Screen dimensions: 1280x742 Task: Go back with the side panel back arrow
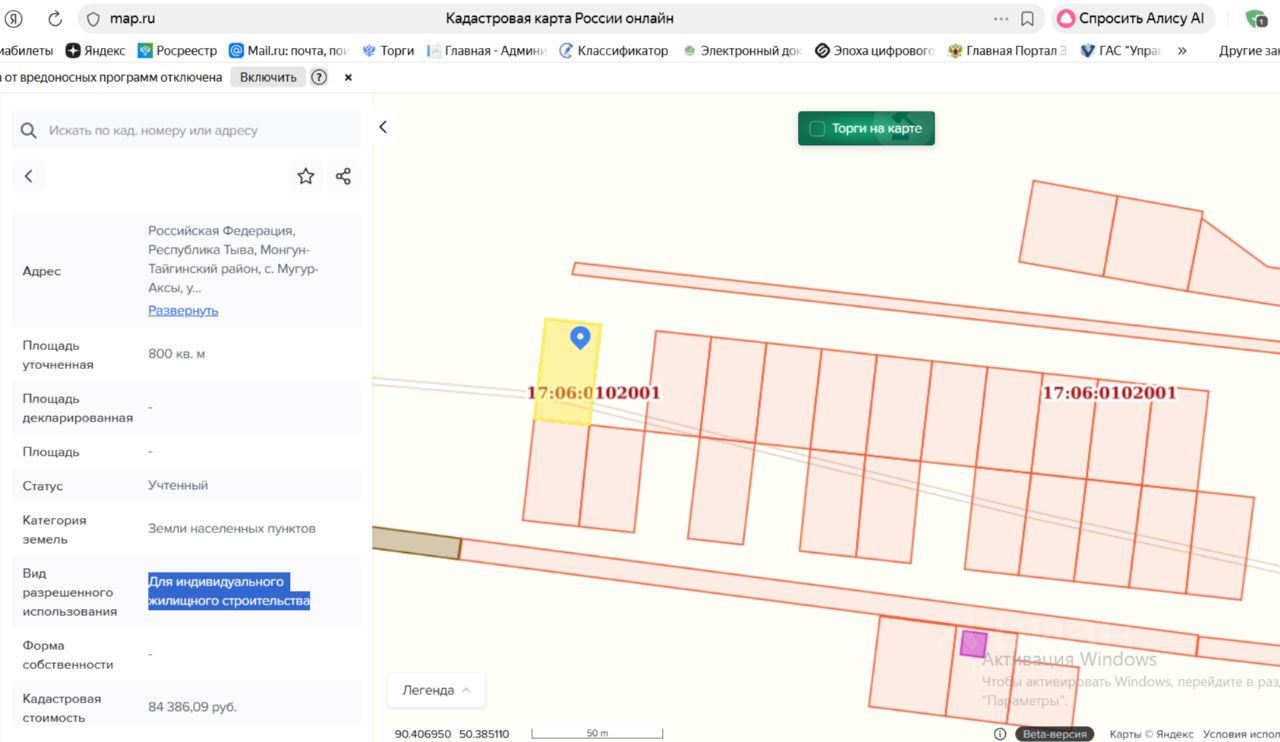tap(29, 176)
